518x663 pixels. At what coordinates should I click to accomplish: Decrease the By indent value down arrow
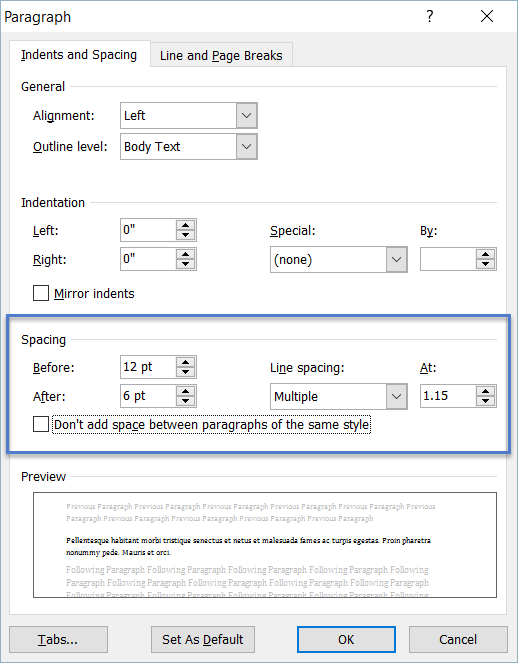click(485, 264)
